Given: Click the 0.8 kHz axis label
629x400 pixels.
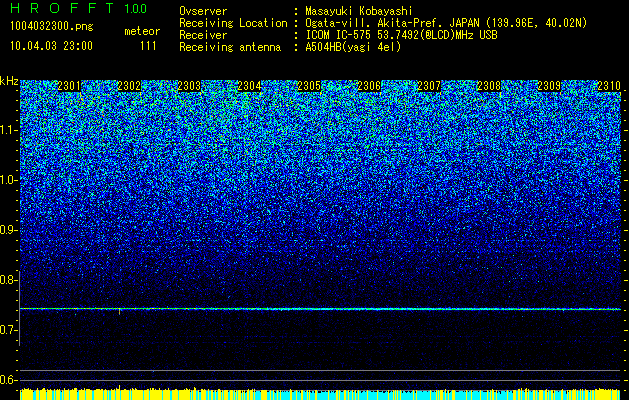Looking at the screenshot, I should coord(9,280).
